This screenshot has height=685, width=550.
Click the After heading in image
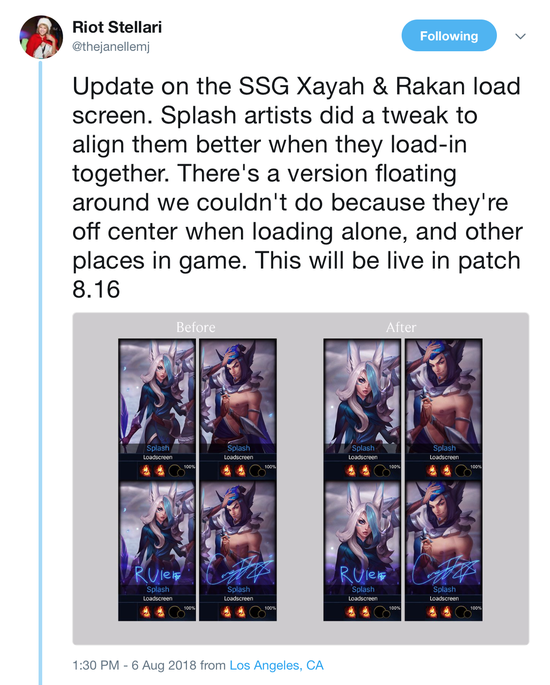(x=401, y=327)
